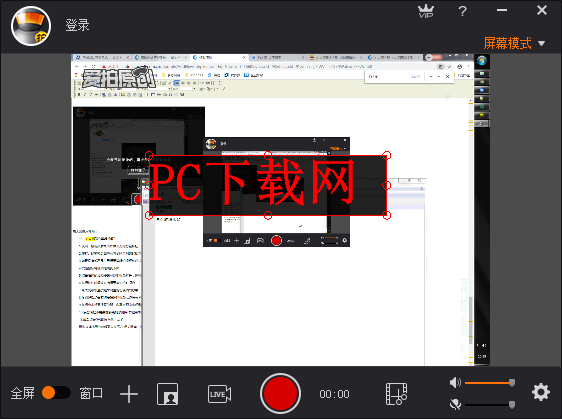Toggle the muted microphone icon
562x419 pixels.
455,405
